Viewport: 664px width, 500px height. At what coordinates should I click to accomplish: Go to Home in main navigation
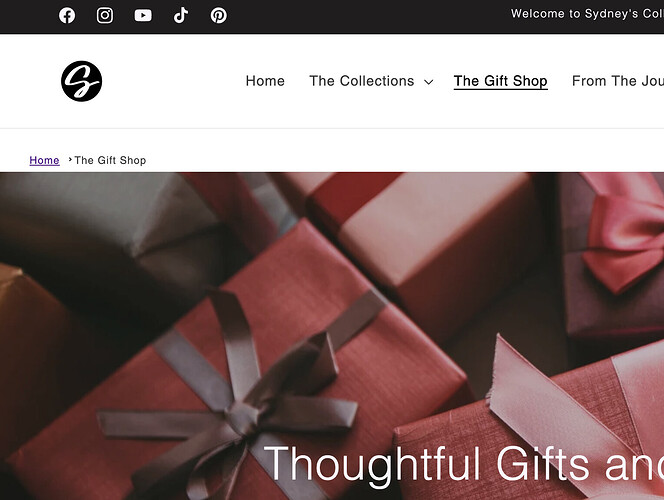tap(265, 81)
